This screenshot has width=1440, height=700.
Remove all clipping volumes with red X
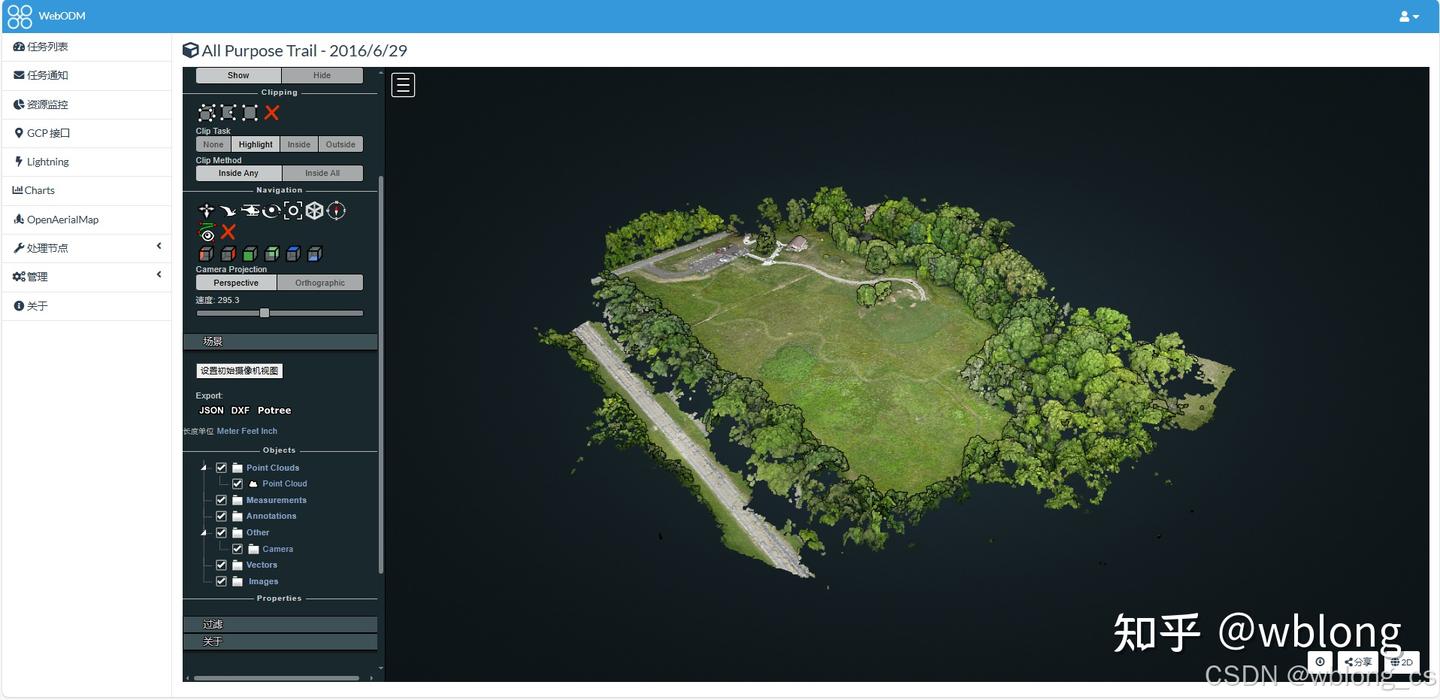[x=272, y=112]
